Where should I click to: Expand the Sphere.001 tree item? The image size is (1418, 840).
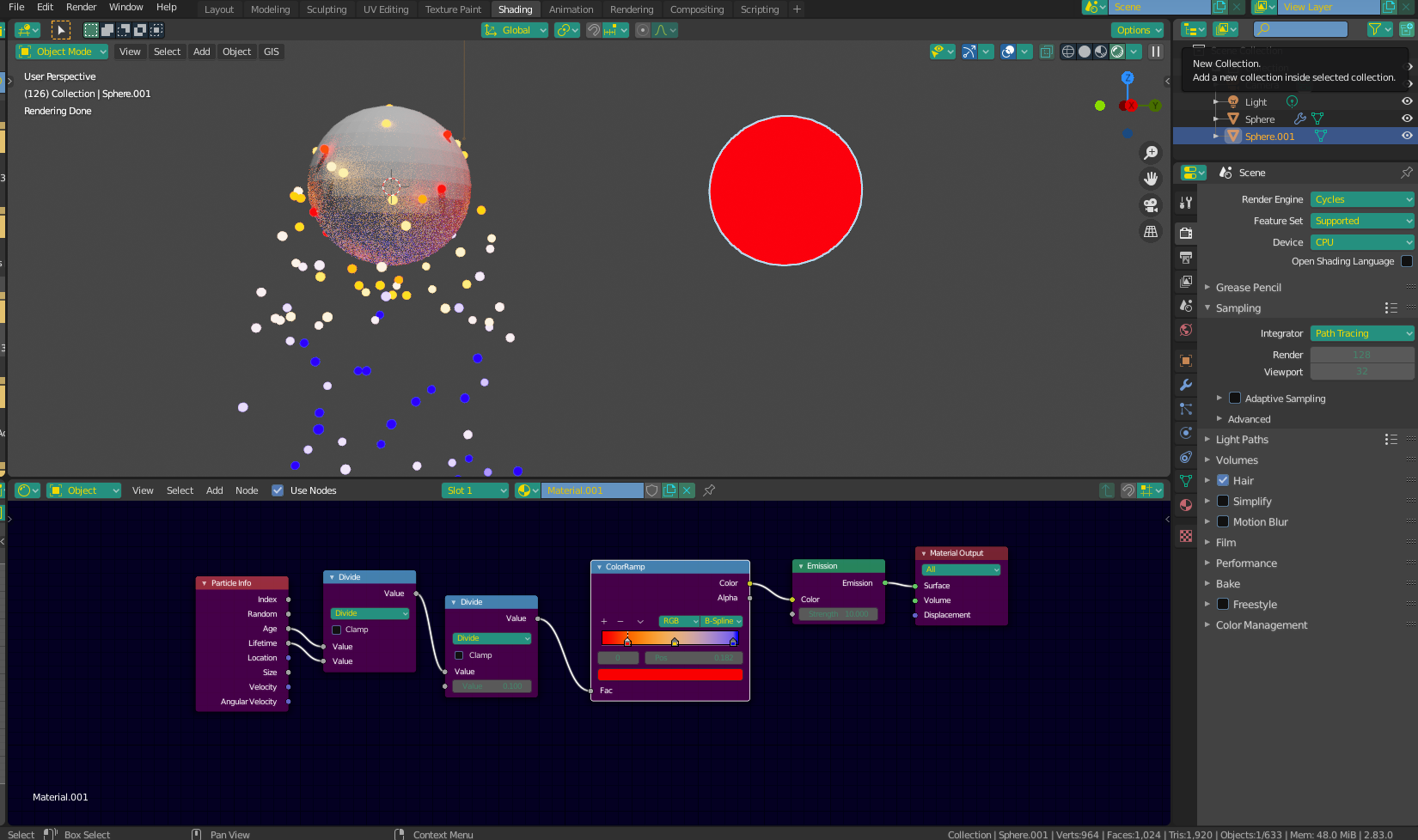(x=1216, y=136)
